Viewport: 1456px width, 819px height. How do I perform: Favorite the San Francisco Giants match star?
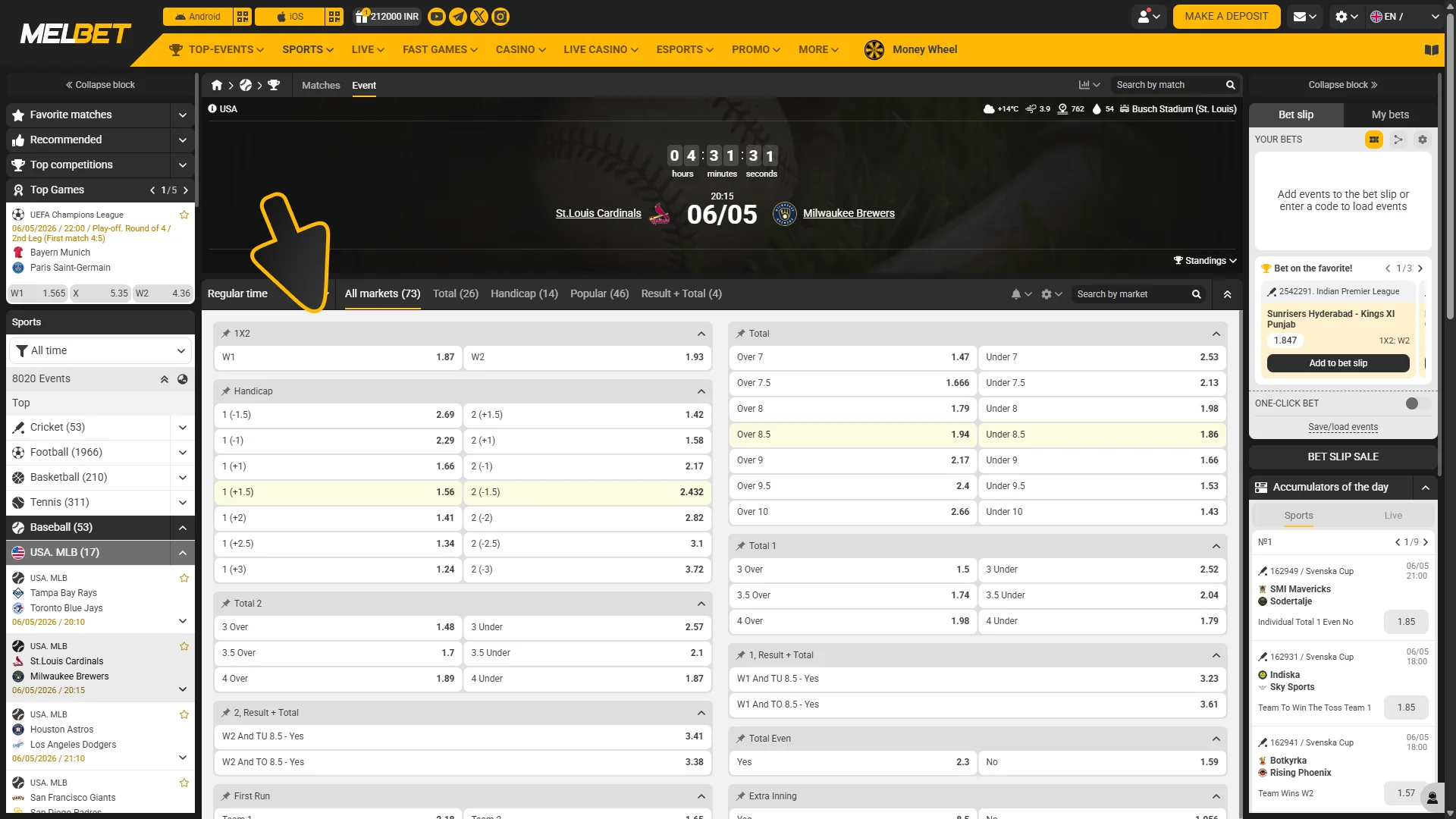click(x=184, y=783)
